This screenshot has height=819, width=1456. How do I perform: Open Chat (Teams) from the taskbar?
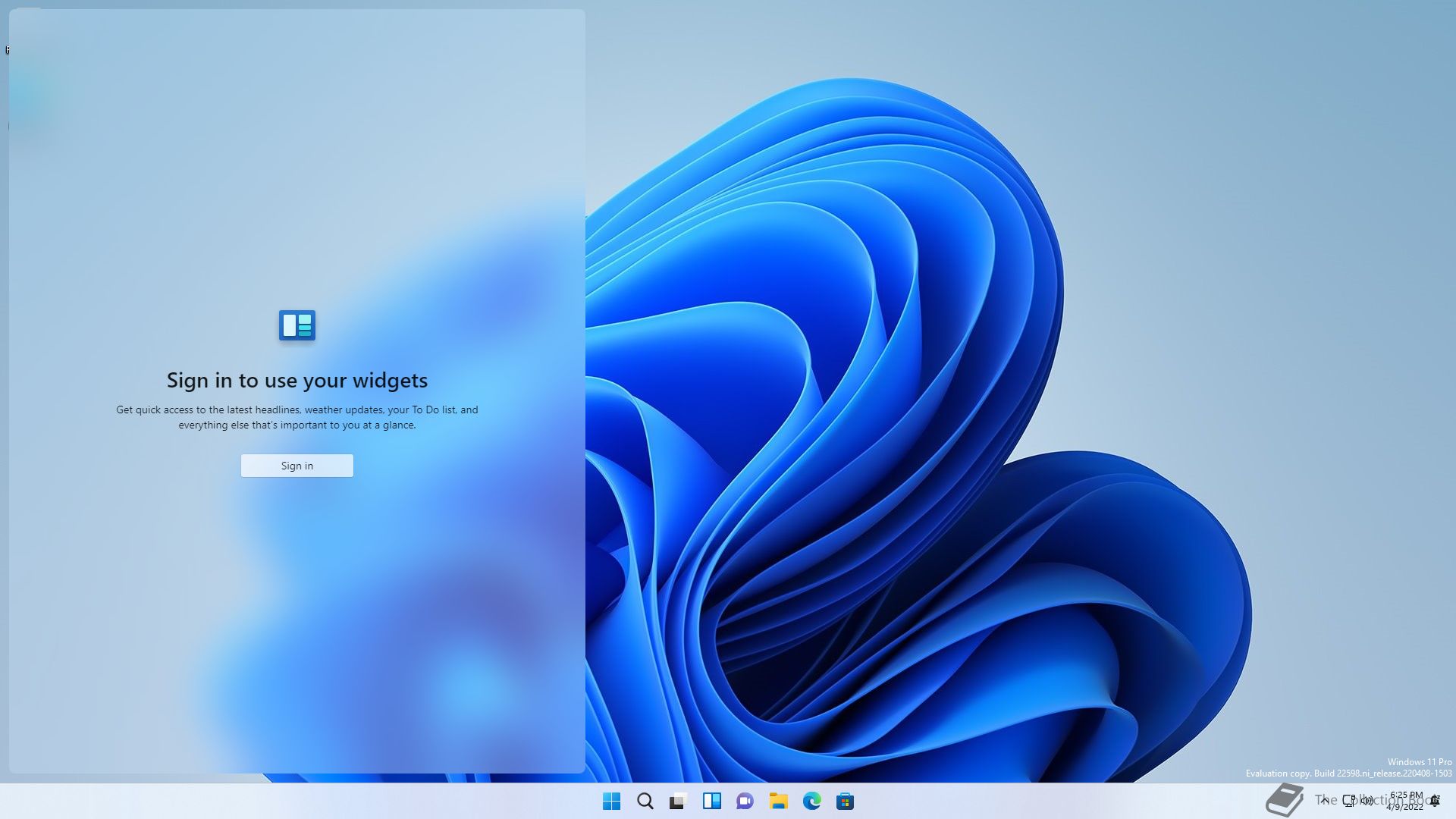pos(745,801)
